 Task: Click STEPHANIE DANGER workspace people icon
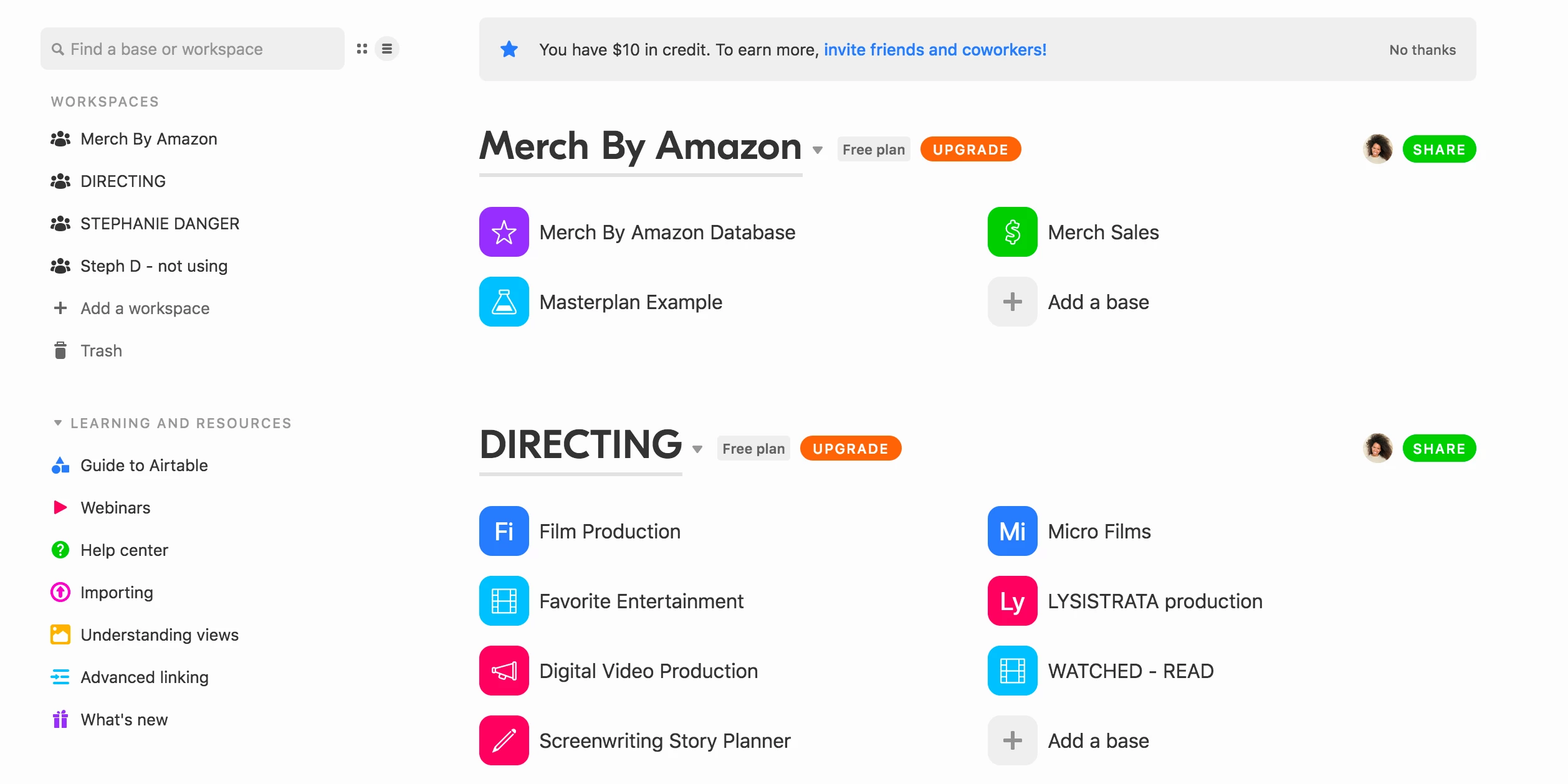click(60, 223)
